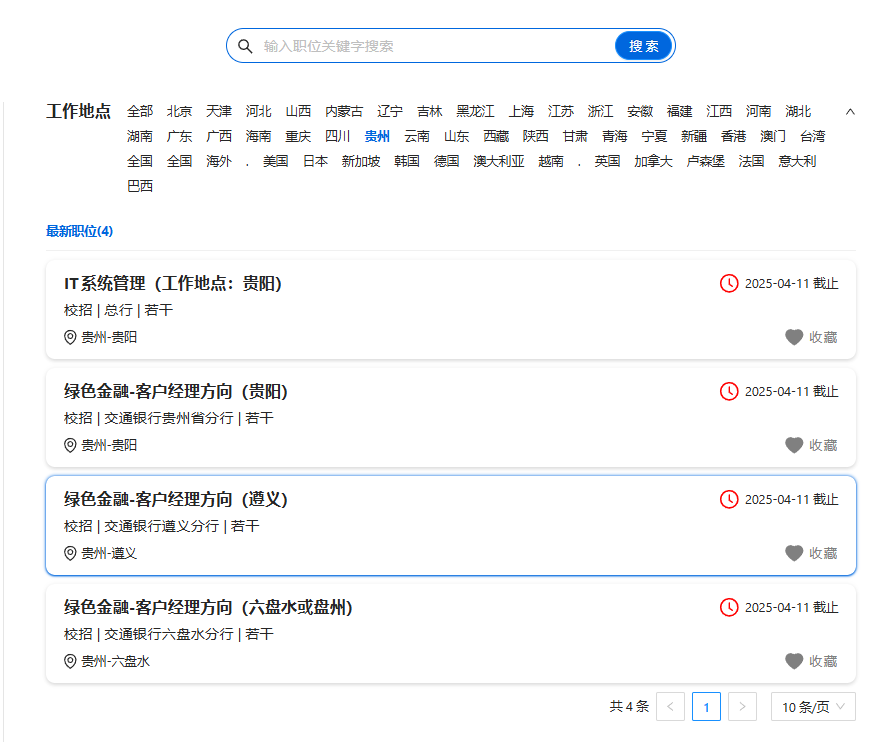The width and height of the screenshot is (885, 742).
Task: Click location pin on IT系统管理 card
Action: (x=70, y=337)
